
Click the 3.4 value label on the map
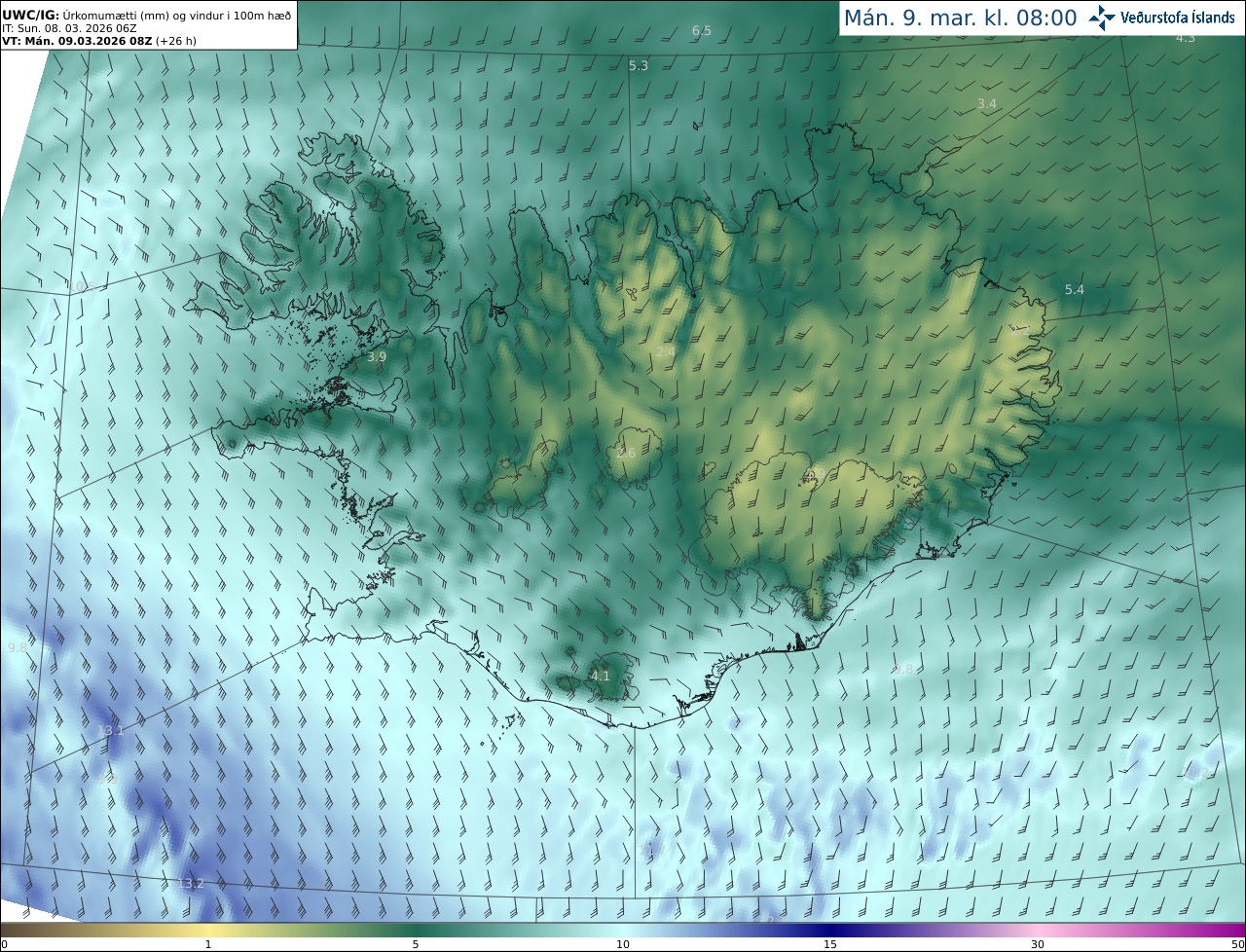(987, 104)
